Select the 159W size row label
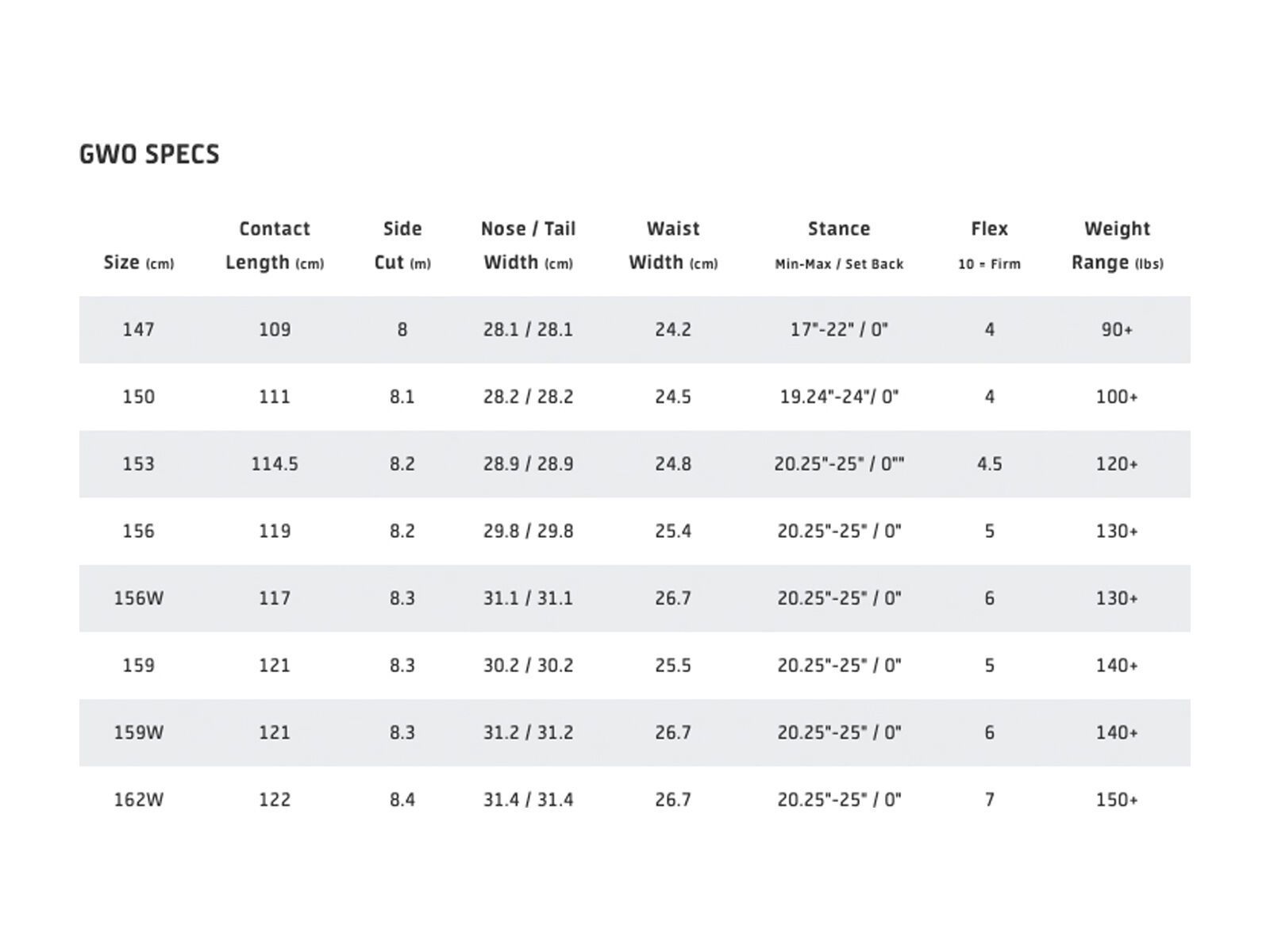 pos(138,732)
